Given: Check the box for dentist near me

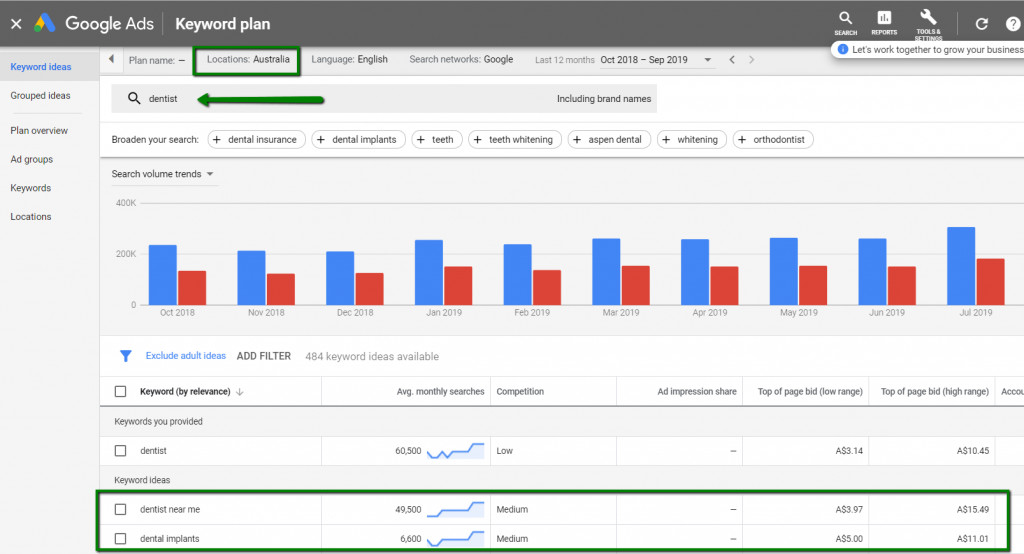Looking at the screenshot, I should tap(120, 510).
